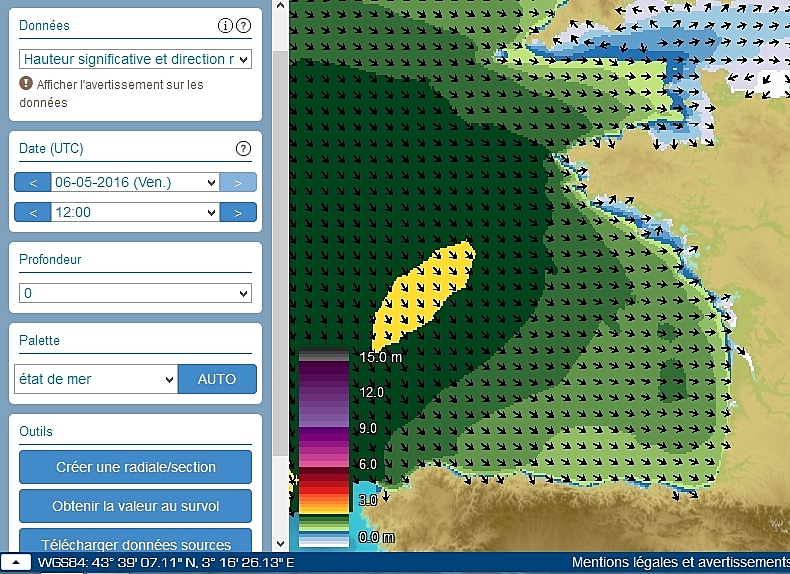Click the 15.0 m legend label
The image size is (790, 574).
tap(381, 357)
